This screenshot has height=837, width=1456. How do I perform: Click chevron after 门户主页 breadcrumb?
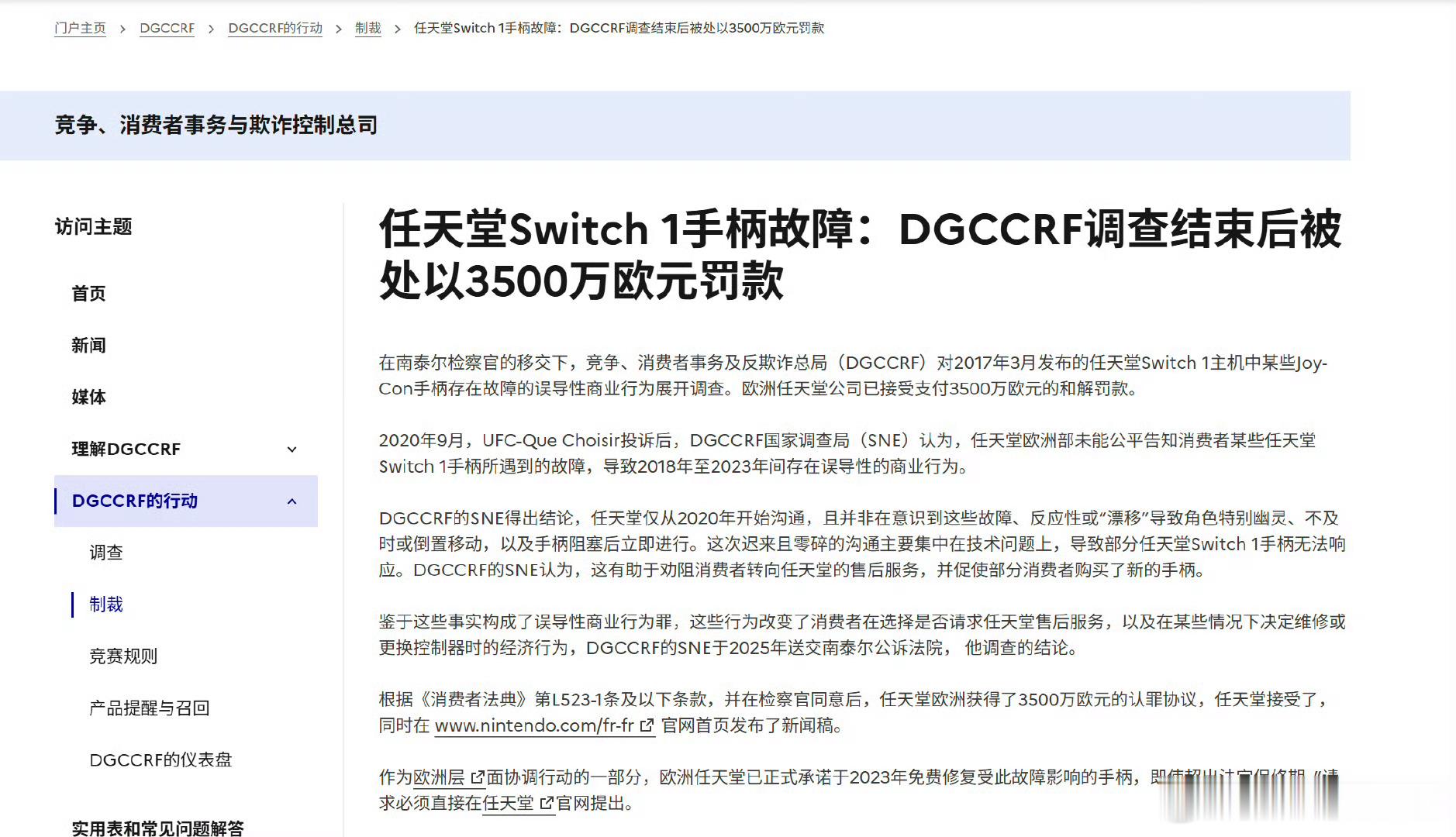click(122, 29)
